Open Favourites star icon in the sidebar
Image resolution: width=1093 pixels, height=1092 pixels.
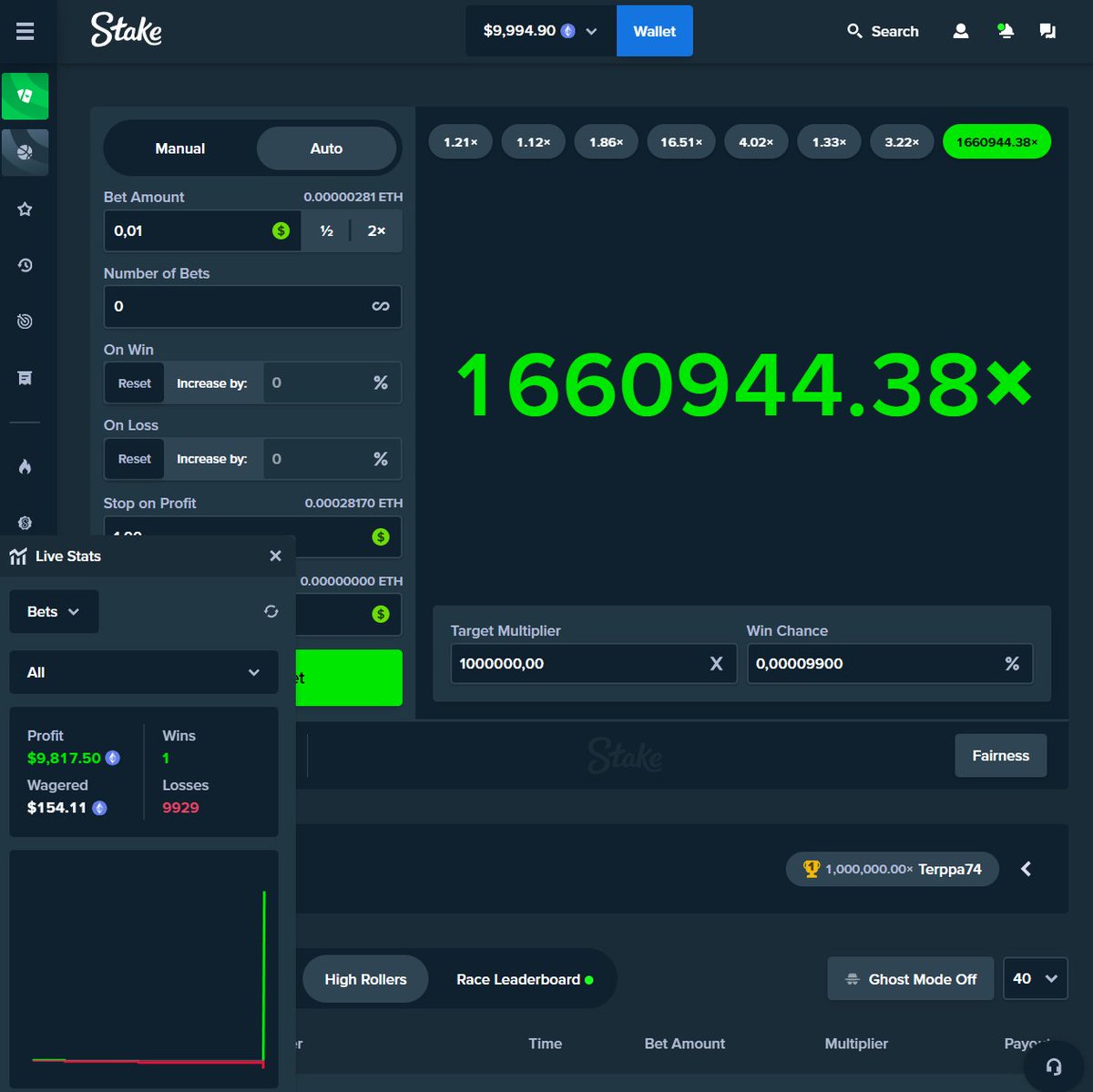pos(25,209)
